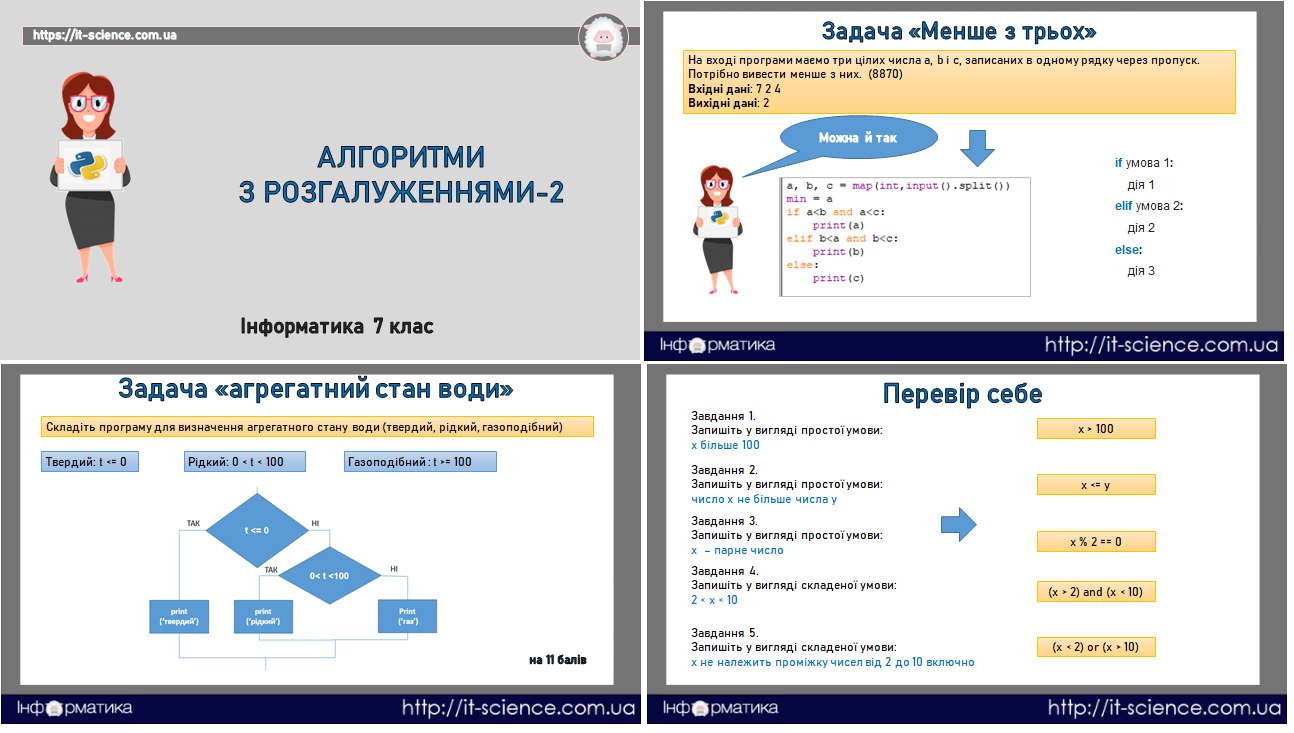This screenshot has width=1294, height=733.
Task: Click the 'x % 2 == 0' answer box
Action: (x=1095, y=541)
